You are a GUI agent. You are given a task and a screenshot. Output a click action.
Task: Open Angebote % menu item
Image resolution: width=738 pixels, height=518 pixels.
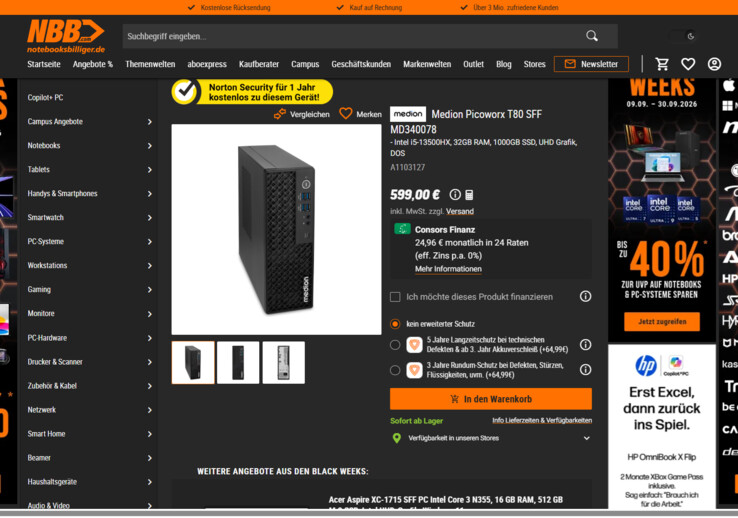93,64
